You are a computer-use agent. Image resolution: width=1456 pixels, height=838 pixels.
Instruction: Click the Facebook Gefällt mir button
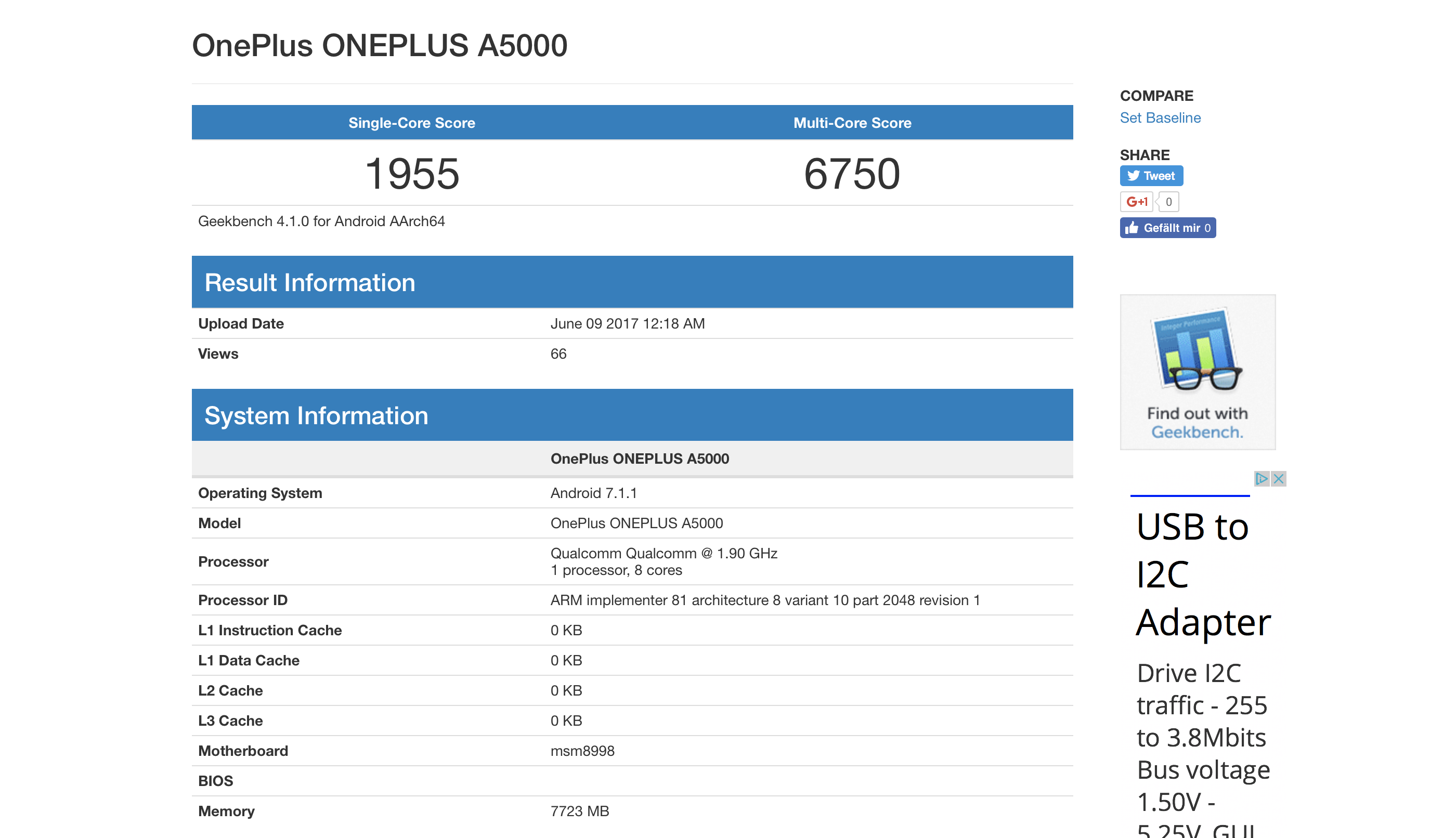[x=1167, y=228]
